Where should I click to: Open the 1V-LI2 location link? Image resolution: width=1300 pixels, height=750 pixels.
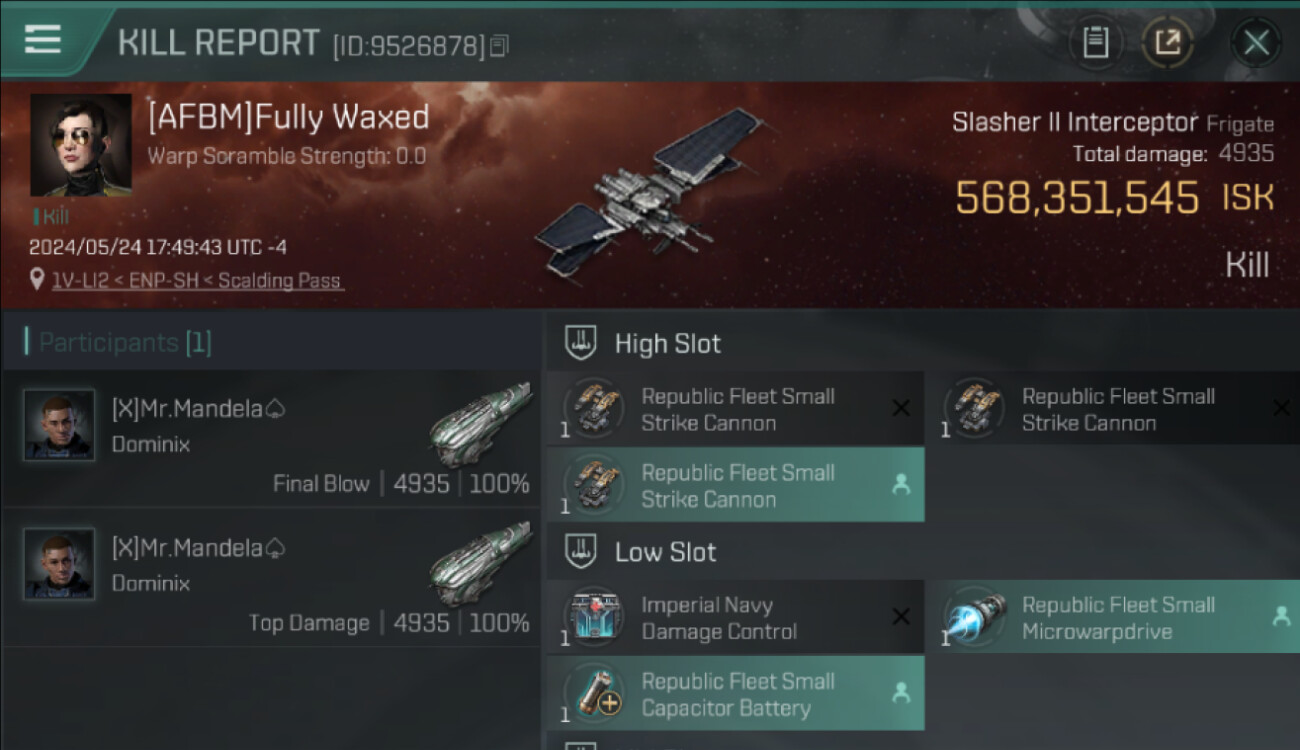click(x=196, y=281)
